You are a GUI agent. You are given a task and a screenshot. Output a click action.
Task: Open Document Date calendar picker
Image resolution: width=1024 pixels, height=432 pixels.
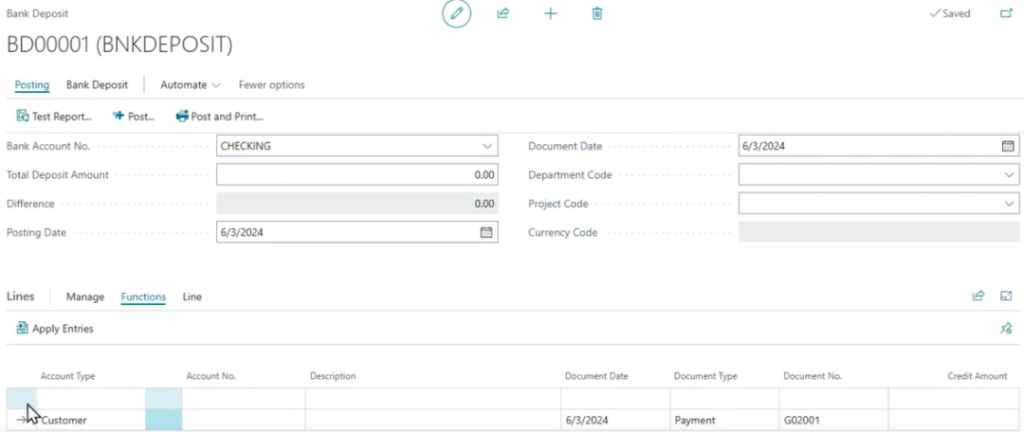coord(1008,146)
